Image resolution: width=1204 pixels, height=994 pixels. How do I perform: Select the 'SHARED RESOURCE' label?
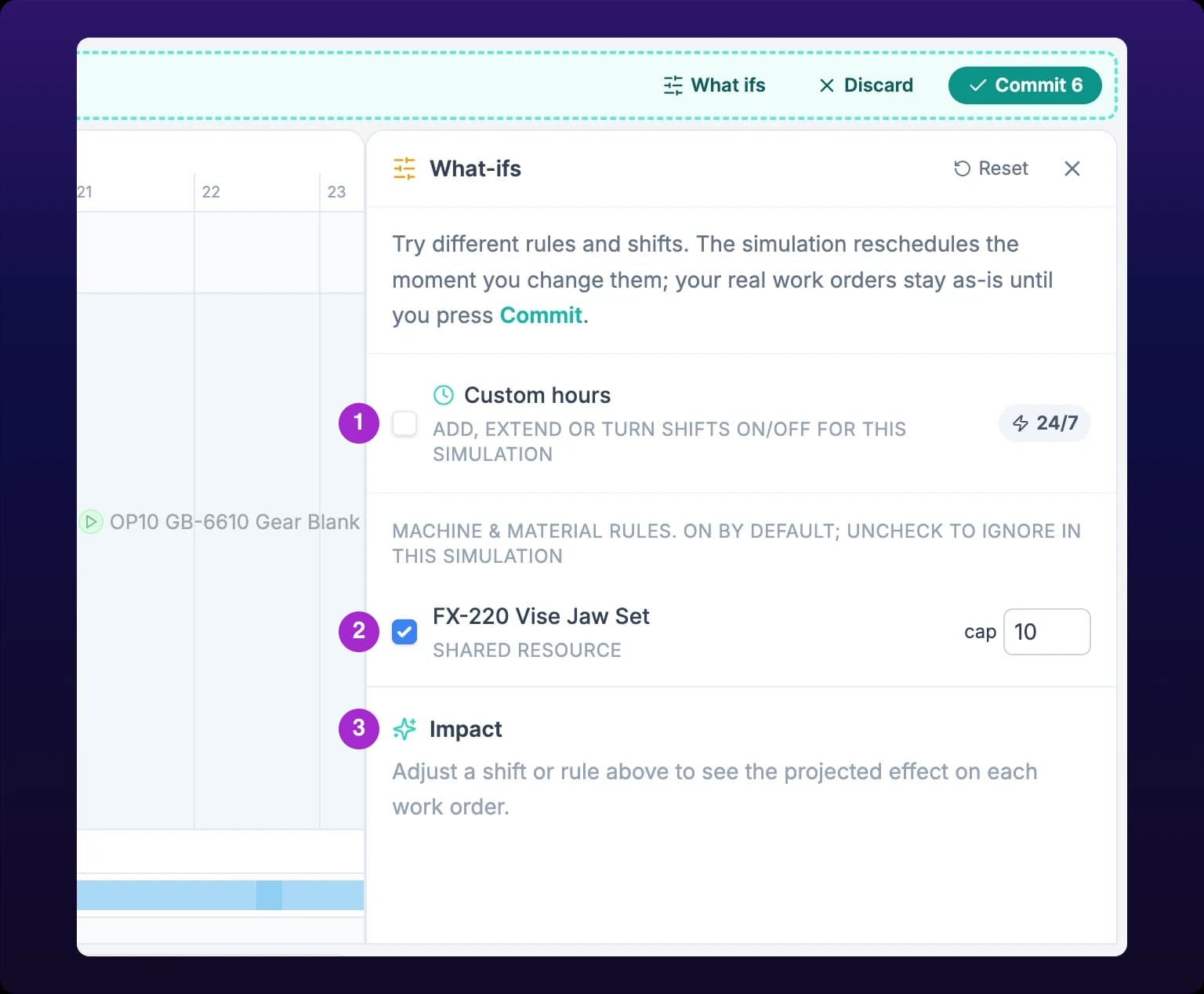coord(527,651)
